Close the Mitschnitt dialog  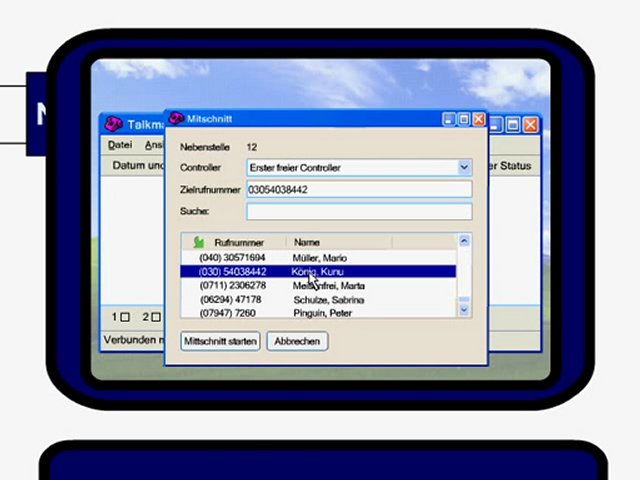coord(479,119)
